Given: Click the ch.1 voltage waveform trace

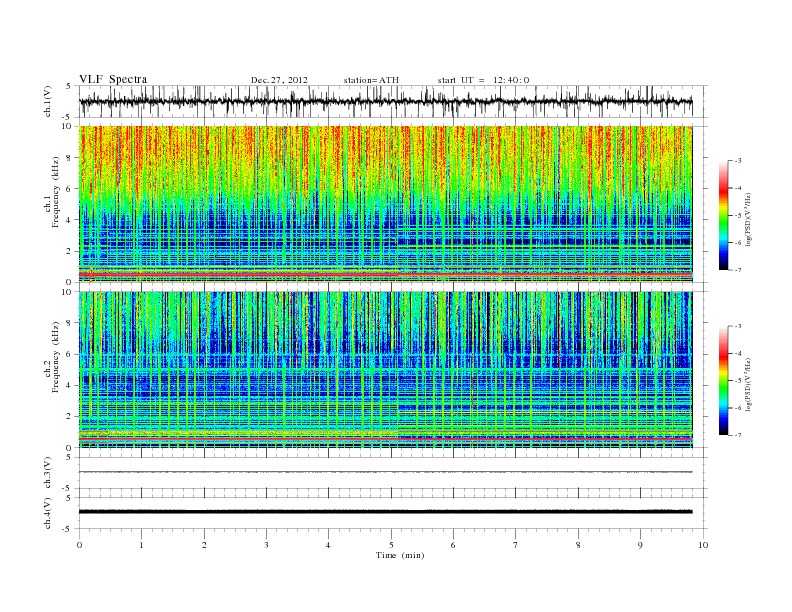Looking at the screenshot, I should point(385,101).
